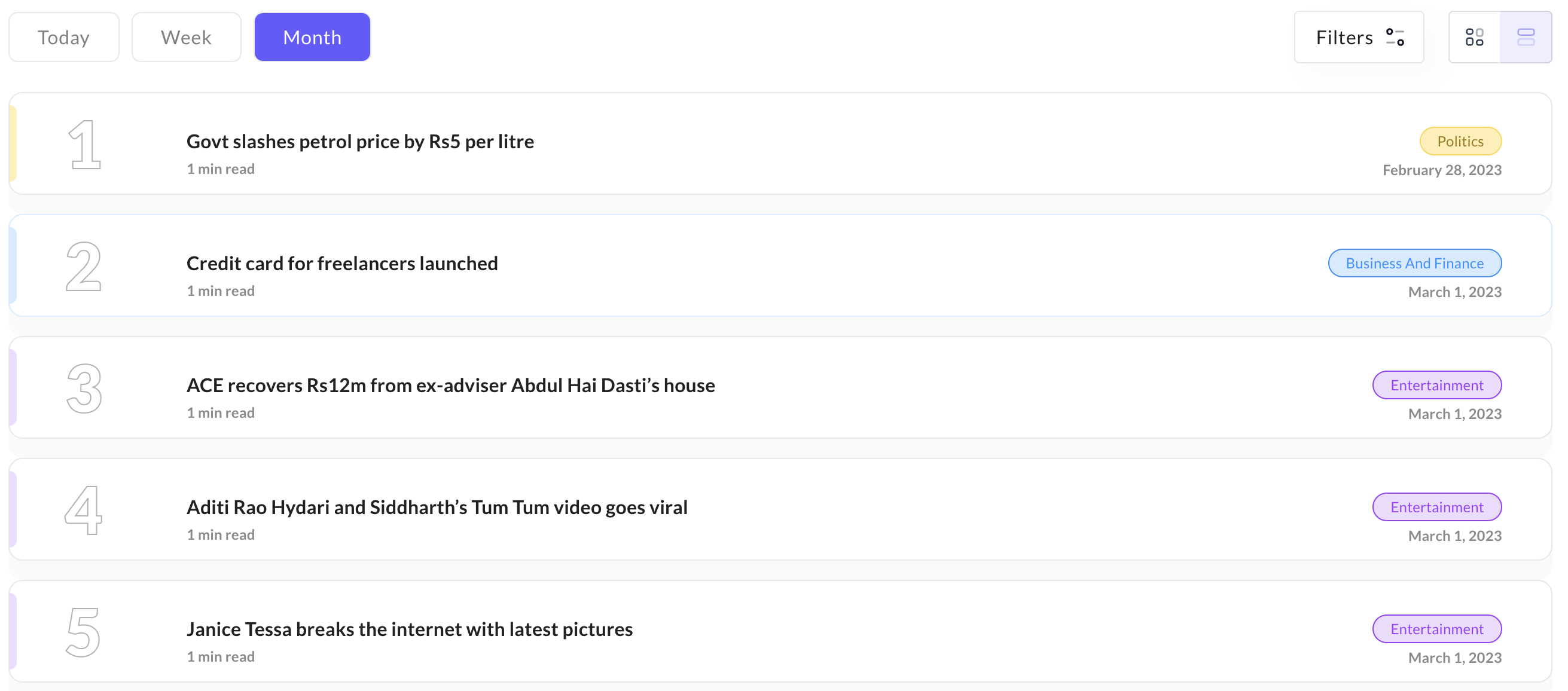This screenshot has height=691, width=1568.
Task: Switch to list view layout icon
Action: pyautogui.click(x=1526, y=37)
